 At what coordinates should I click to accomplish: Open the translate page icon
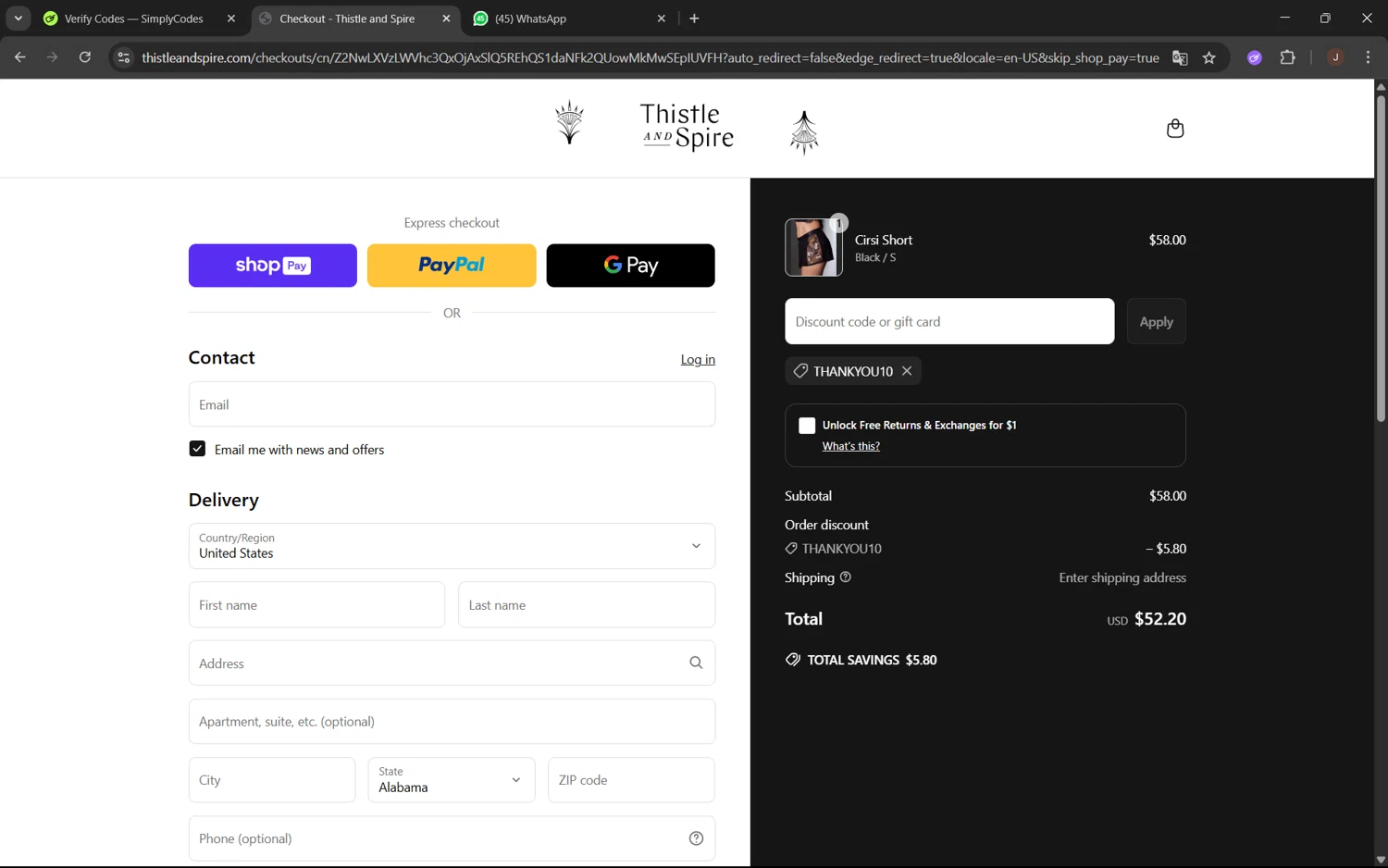pos(1180,57)
